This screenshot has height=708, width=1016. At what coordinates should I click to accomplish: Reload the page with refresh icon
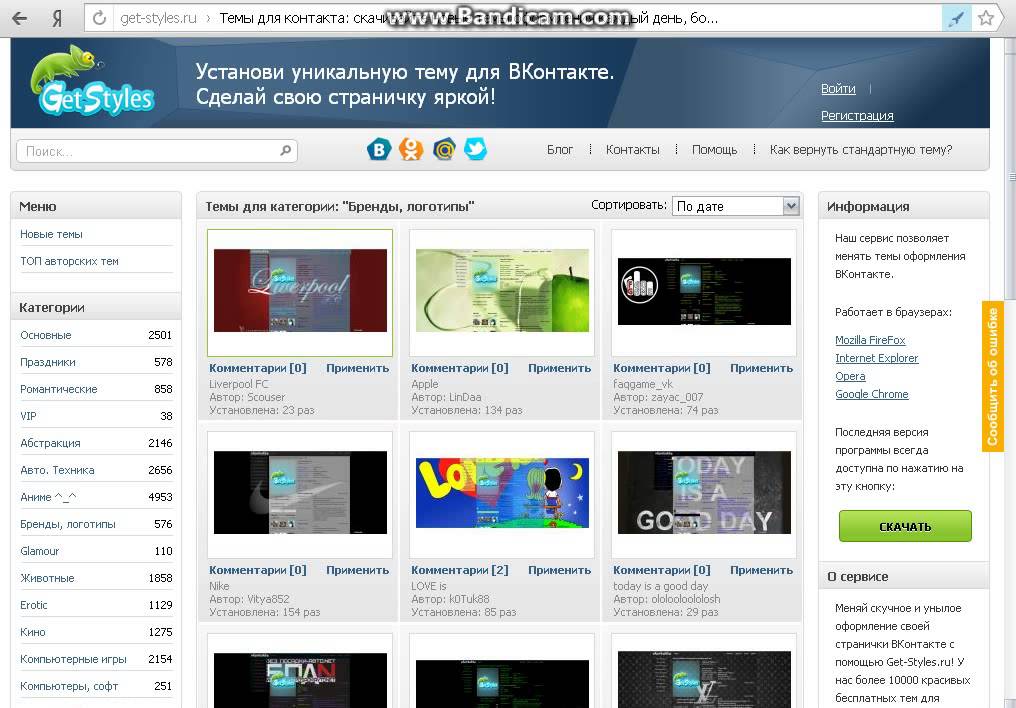coord(99,18)
